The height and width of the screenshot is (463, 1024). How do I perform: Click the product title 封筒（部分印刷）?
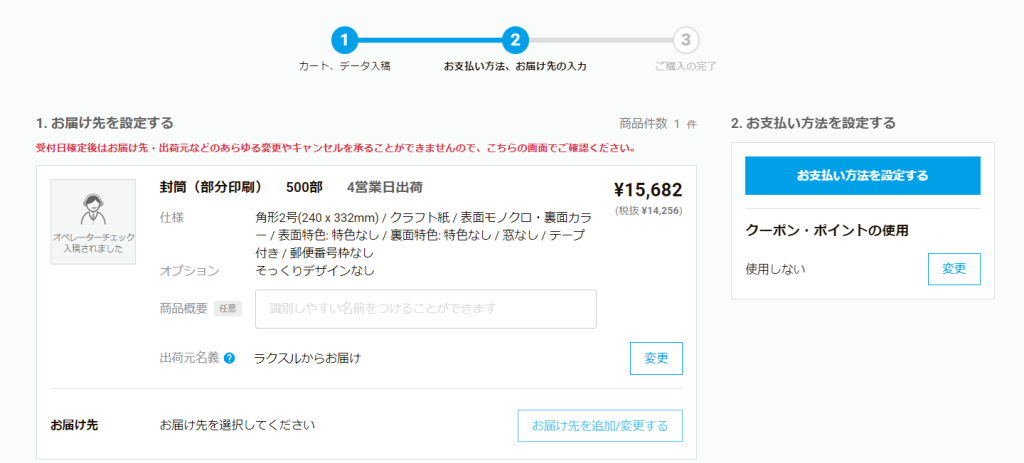pyautogui.click(x=211, y=187)
